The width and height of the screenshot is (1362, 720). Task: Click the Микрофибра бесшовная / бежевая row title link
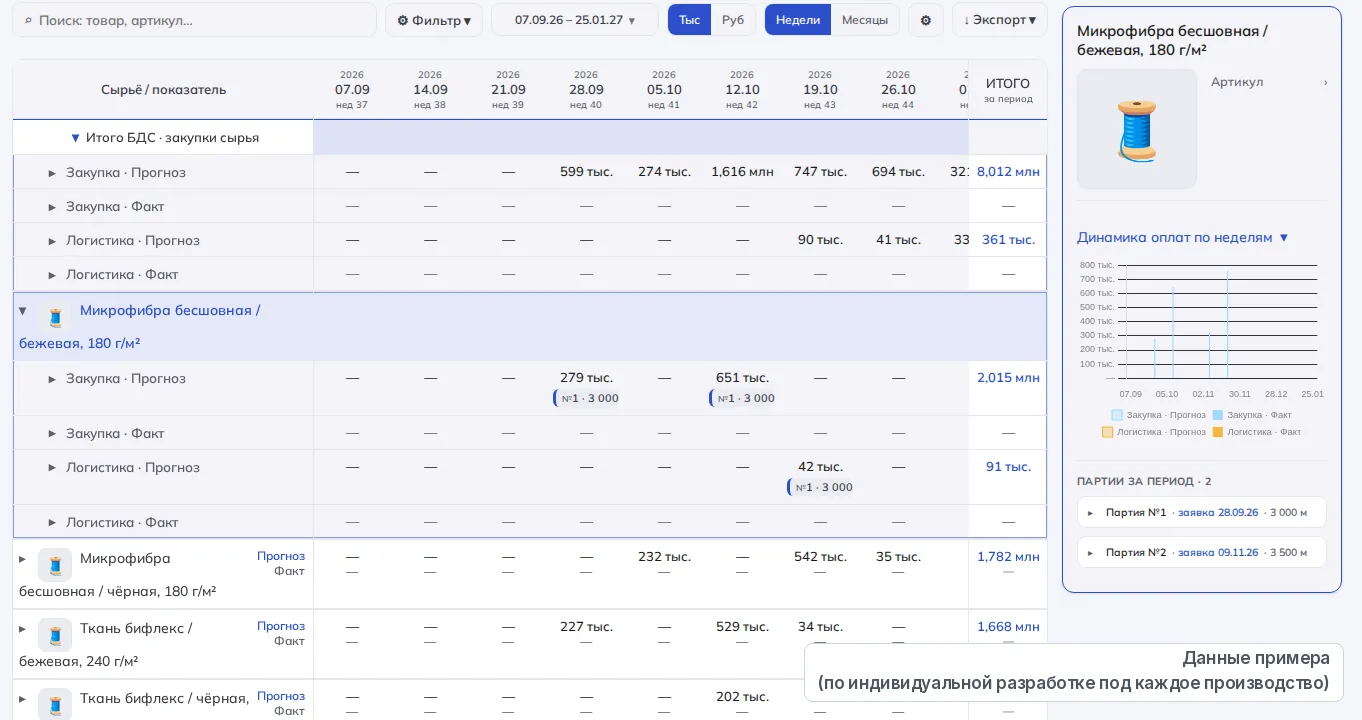tap(139, 327)
